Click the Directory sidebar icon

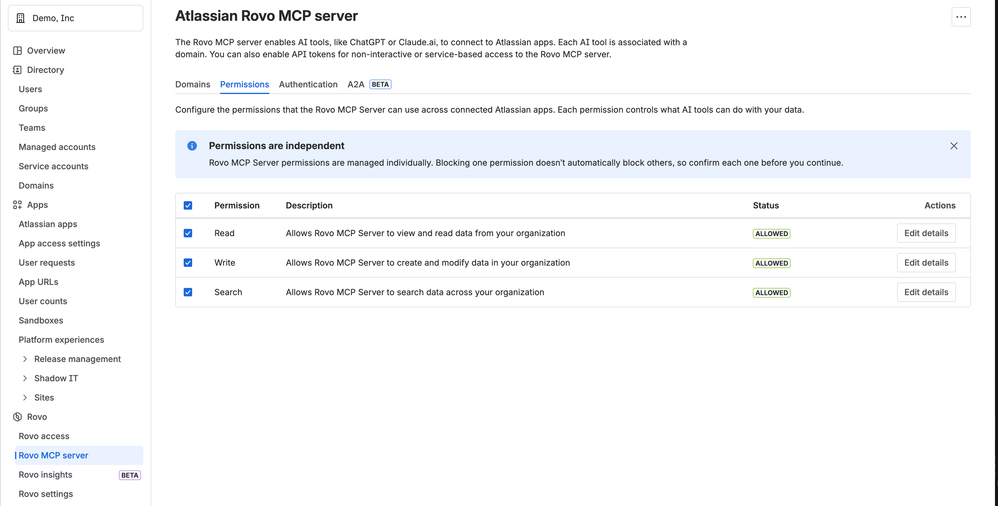17,70
